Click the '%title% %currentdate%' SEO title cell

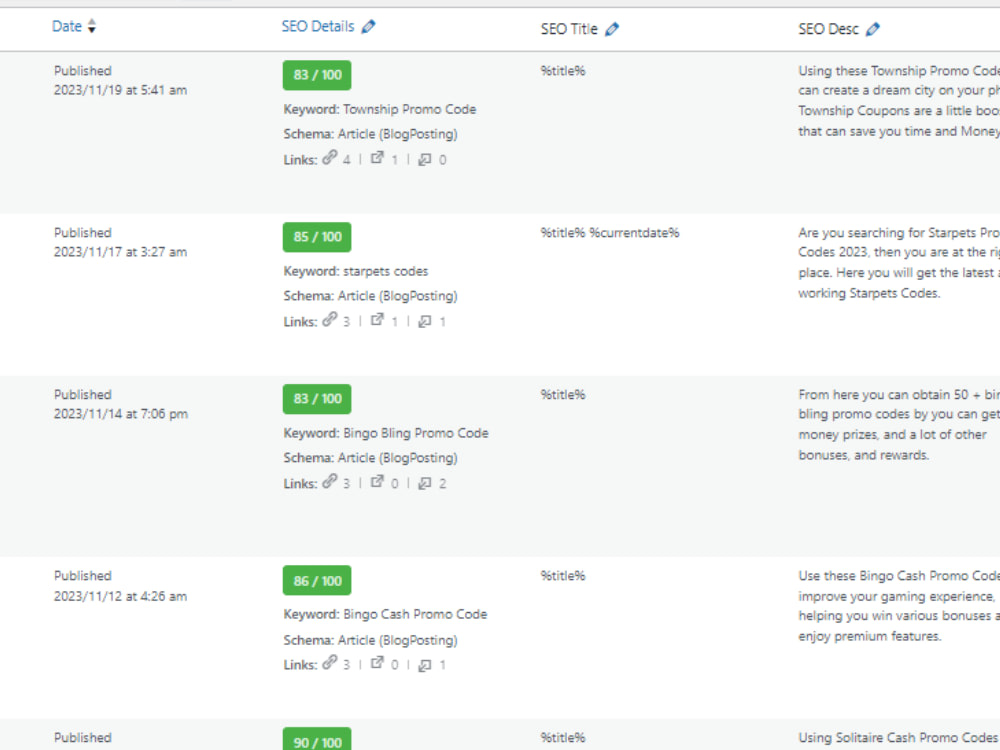610,233
